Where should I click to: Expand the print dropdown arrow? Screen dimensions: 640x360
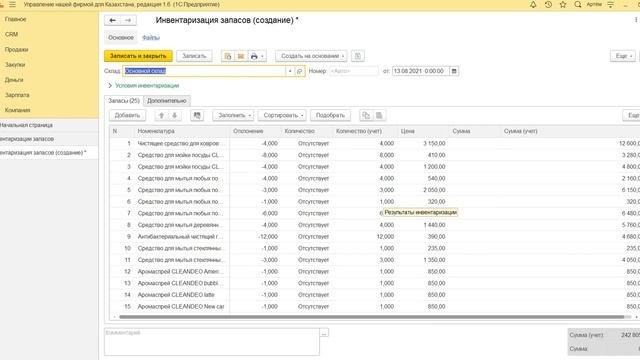(x=263, y=56)
